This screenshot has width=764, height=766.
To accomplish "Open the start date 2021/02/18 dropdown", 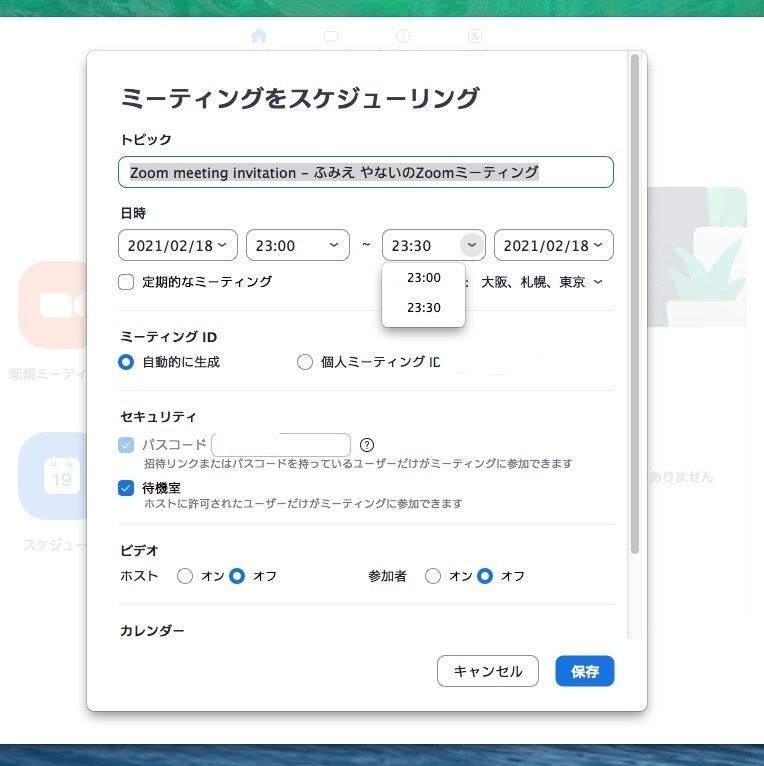I will pos(178,245).
